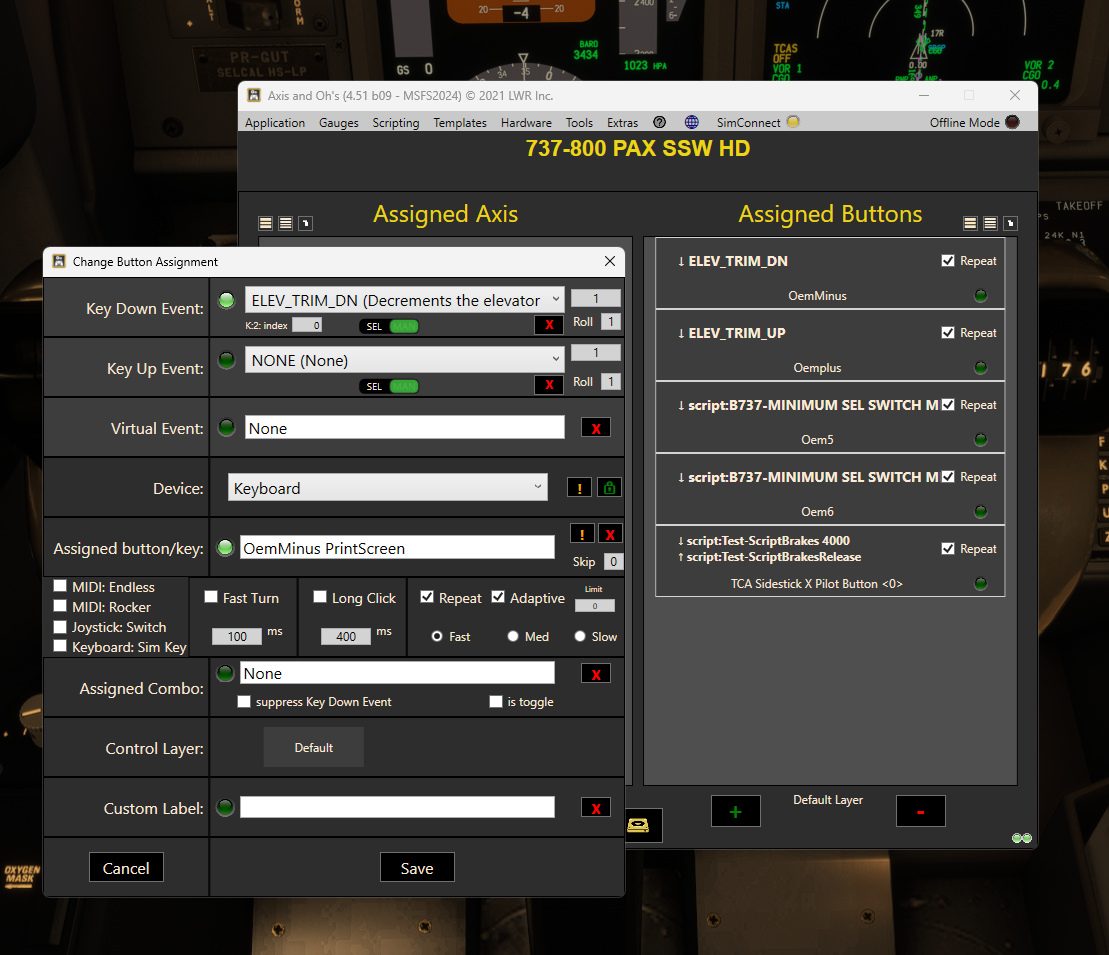Click green lock icon next to Device

[610, 487]
